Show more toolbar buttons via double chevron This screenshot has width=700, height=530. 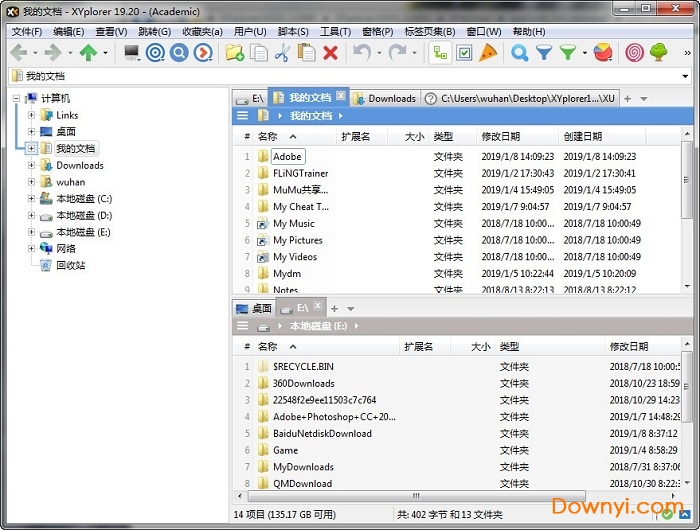click(688, 53)
